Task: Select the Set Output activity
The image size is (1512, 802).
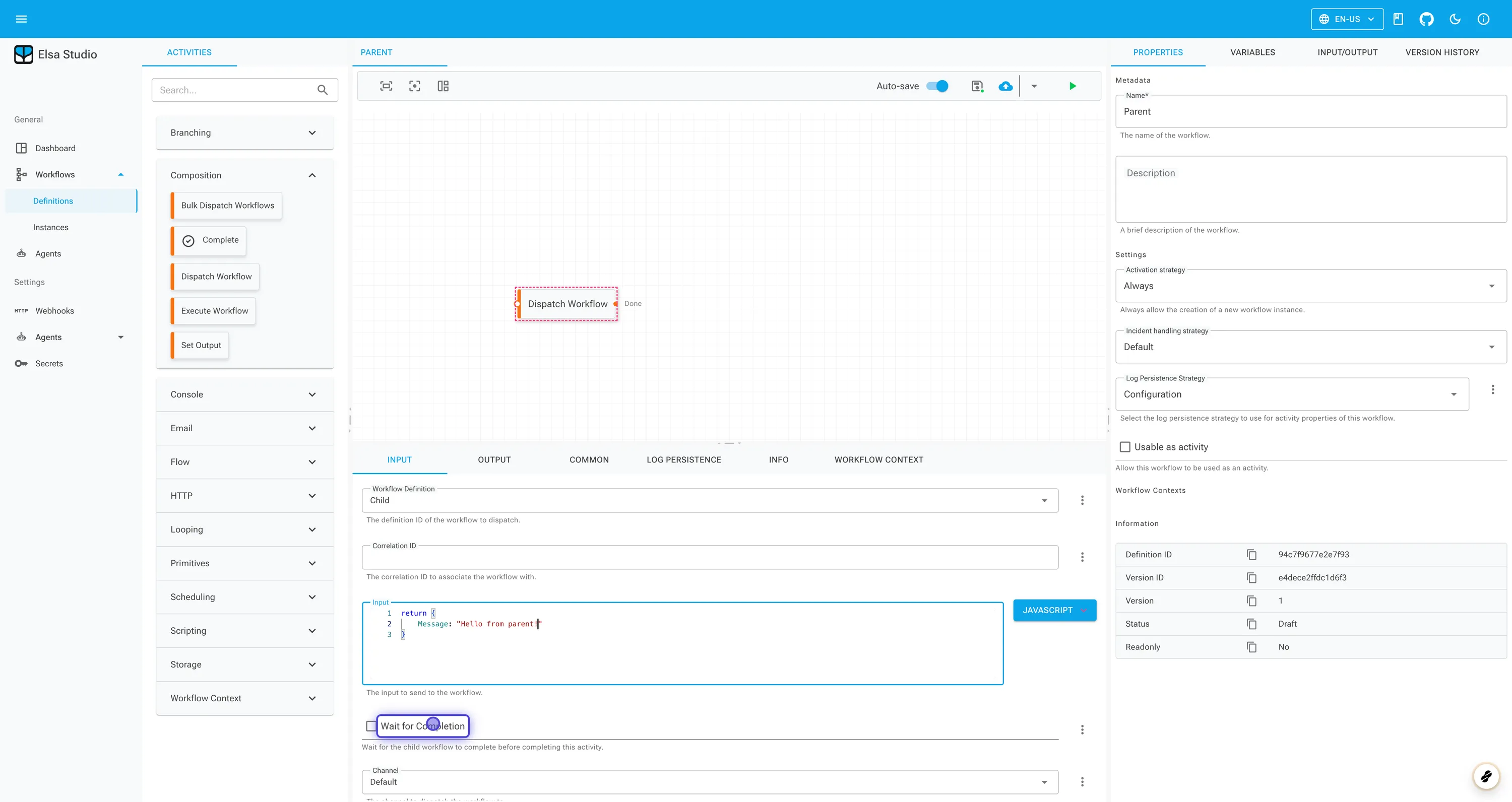Action: tap(200, 345)
